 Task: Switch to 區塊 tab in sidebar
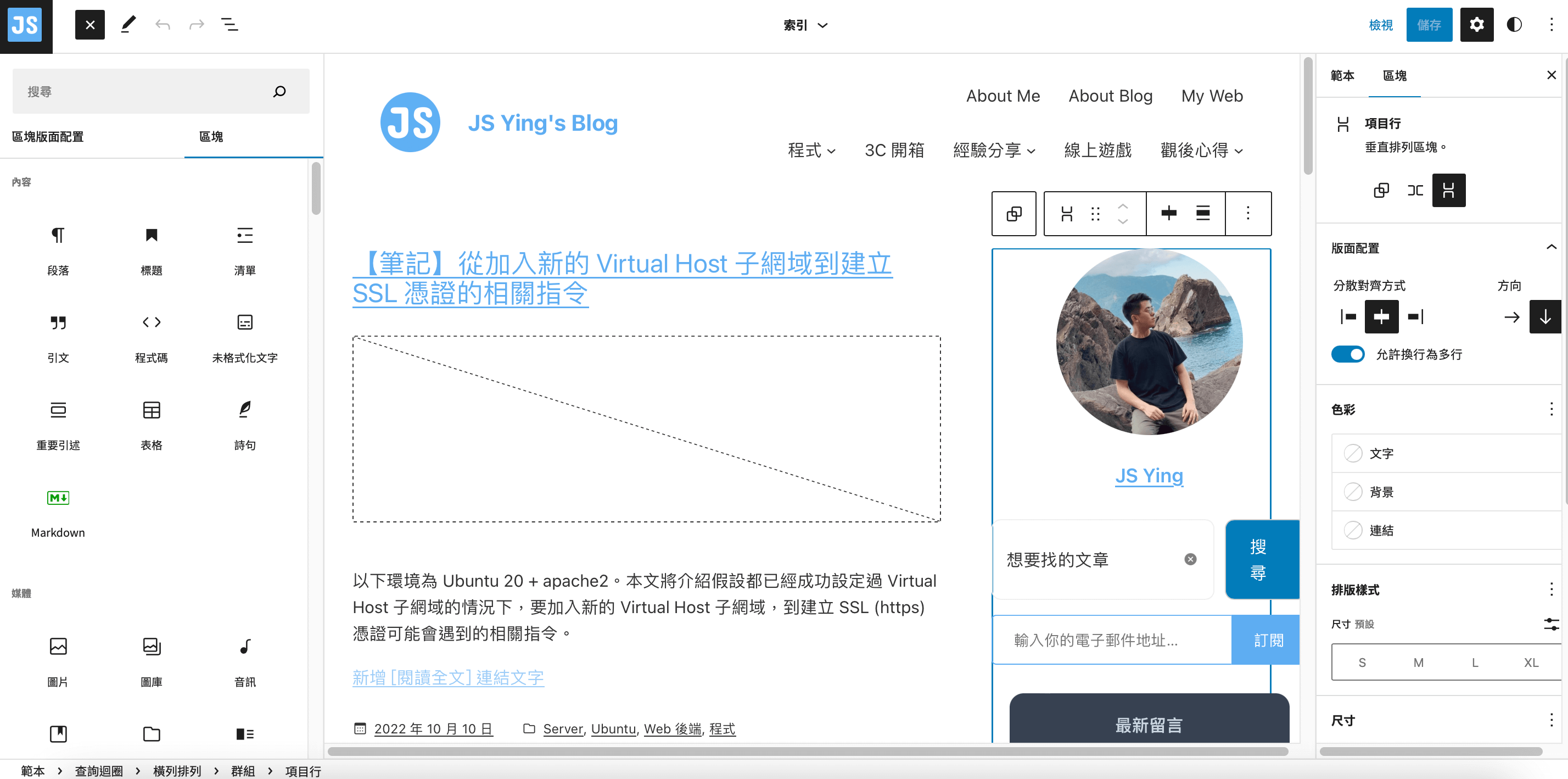tap(1395, 75)
